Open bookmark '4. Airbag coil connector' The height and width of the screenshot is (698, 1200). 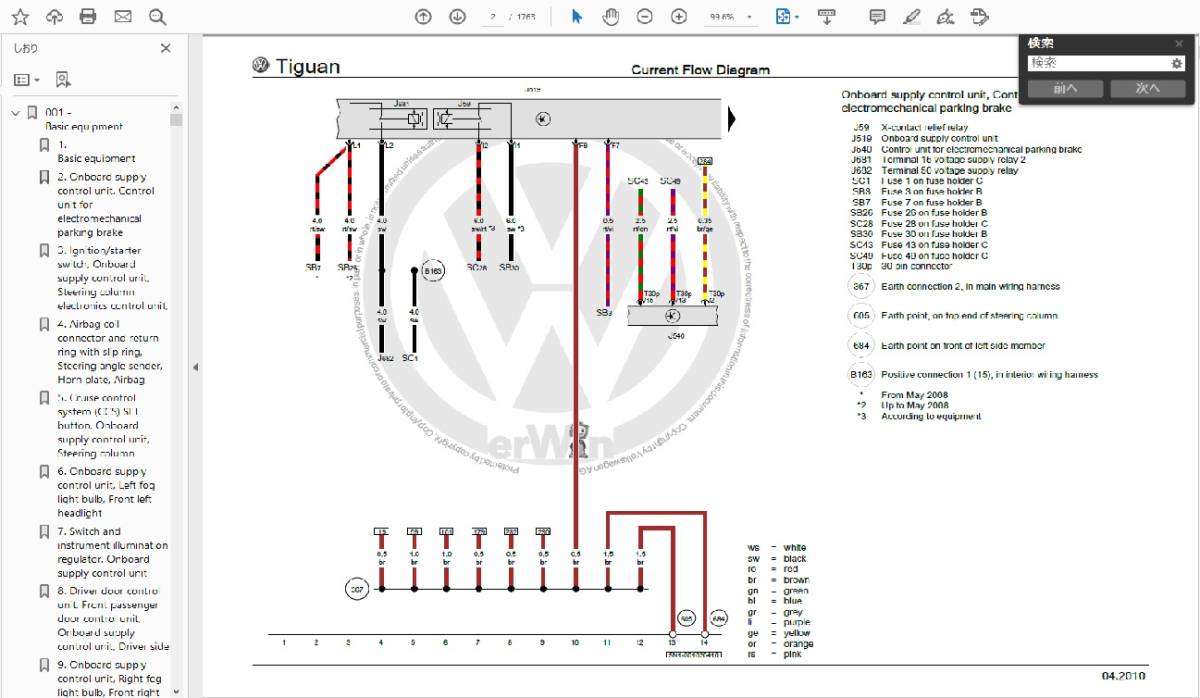[109, 352]
